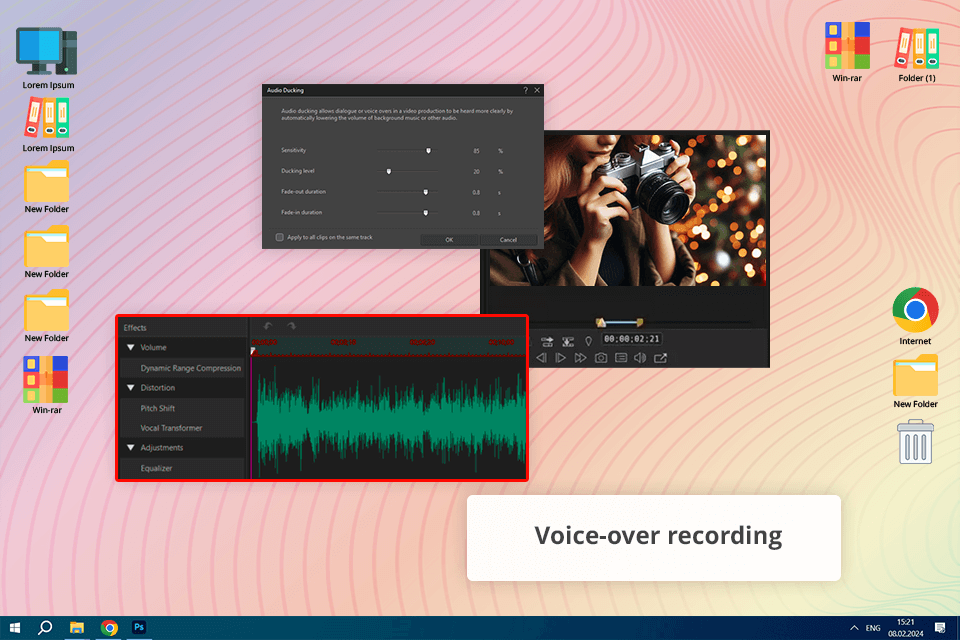960x640 pixels.
Task: Click the timecode 00:00:02:21 field
Action: pyautogui.click(x=631, y=339)
